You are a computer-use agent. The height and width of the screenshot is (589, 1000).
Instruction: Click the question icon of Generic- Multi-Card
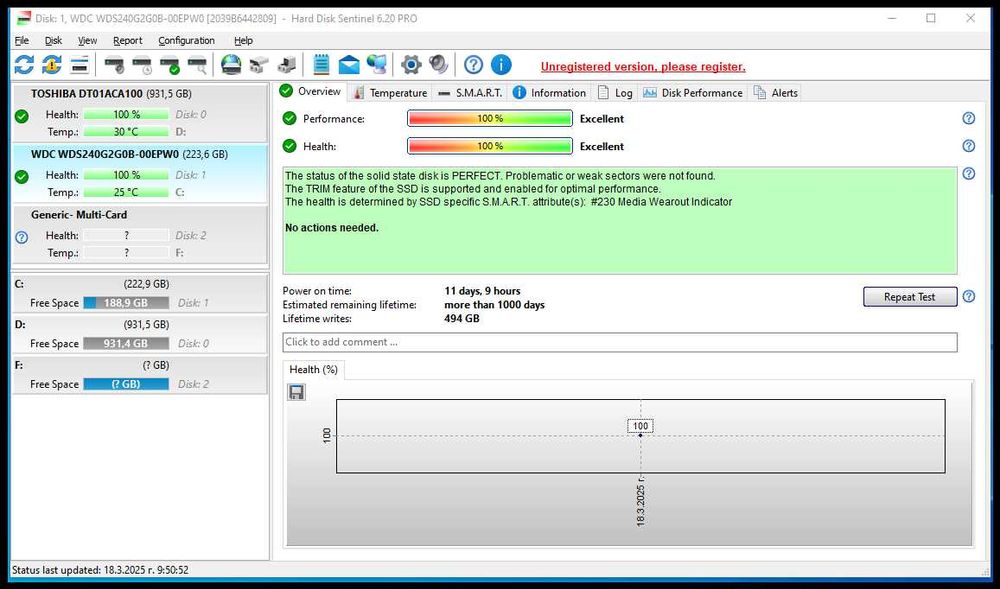[22, 237]
